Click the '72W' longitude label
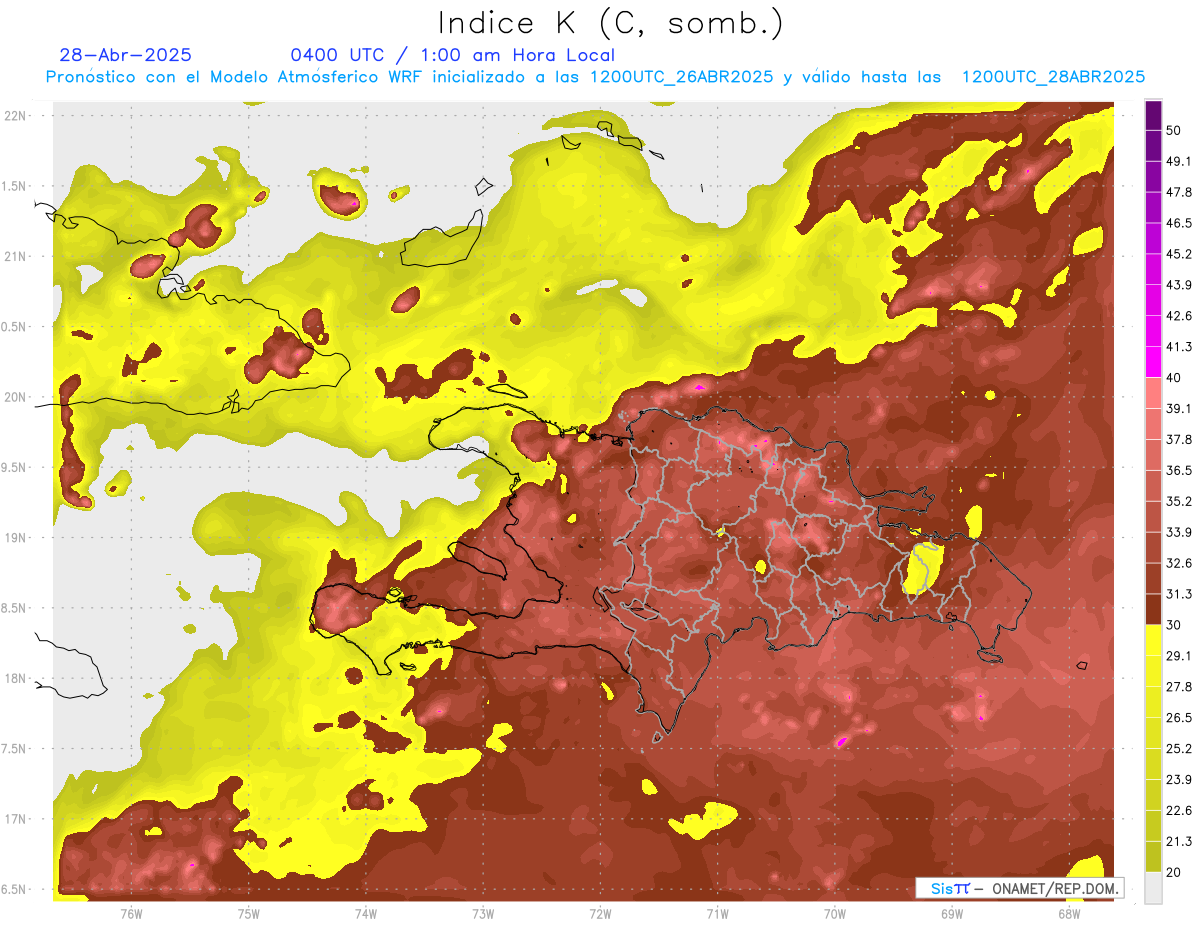Viewport: 1200px width, 927px height. click(x=600, y=913)
